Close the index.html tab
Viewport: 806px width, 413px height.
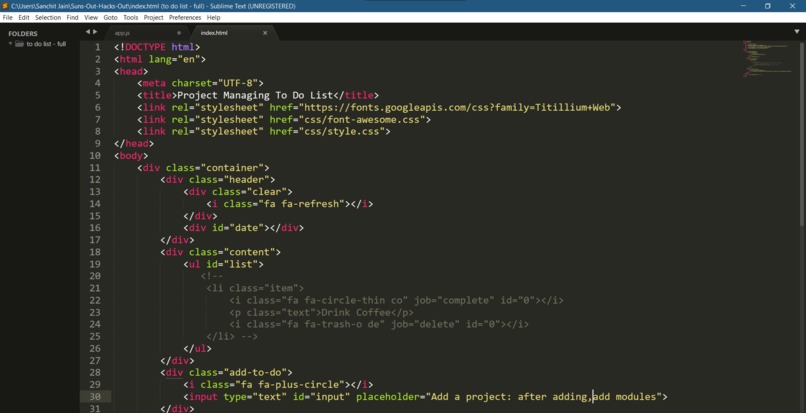pyautogui.click(x=265, y=33)
